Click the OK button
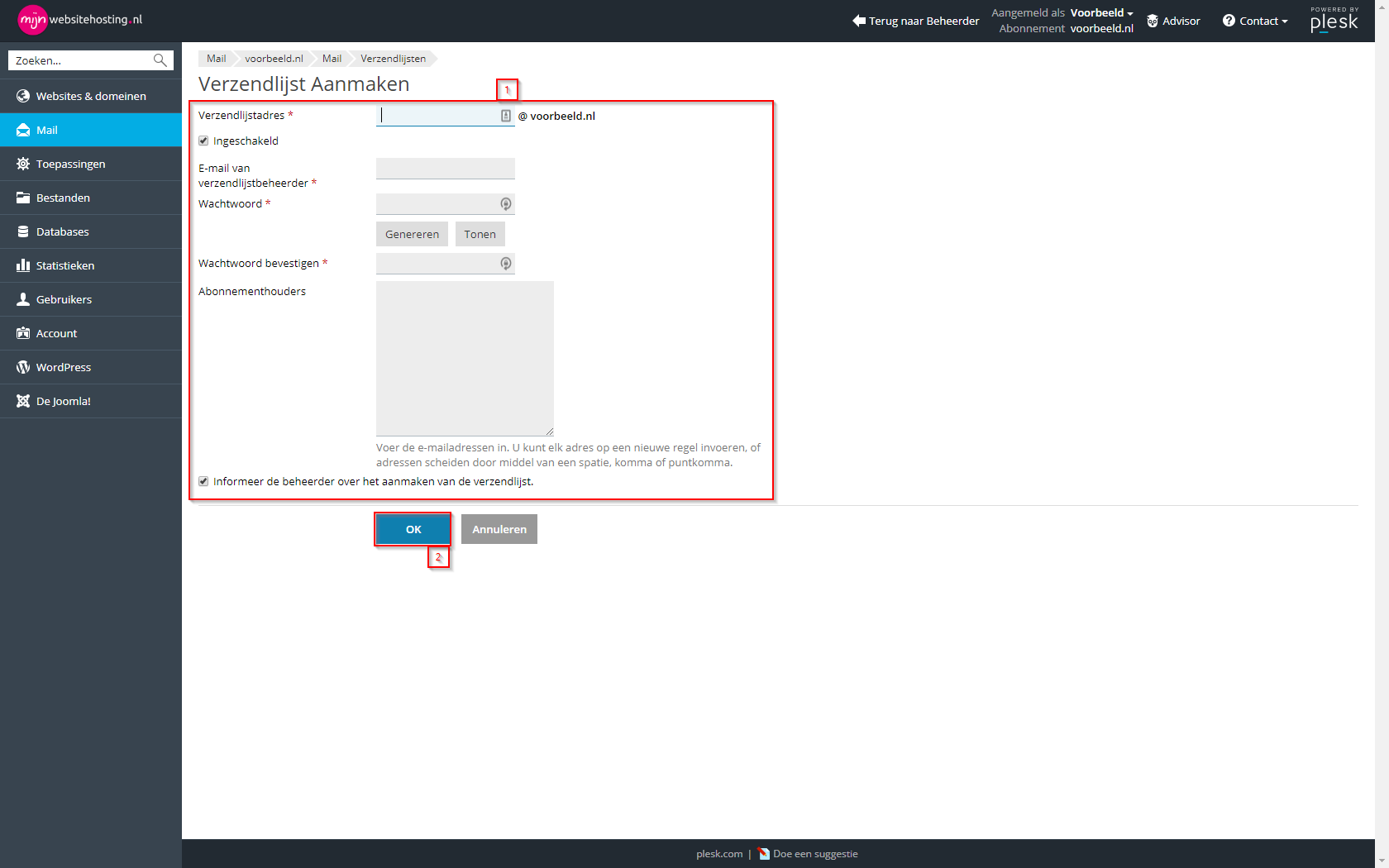Screen dimensions: 1389x868 click(x=413, y=529)
